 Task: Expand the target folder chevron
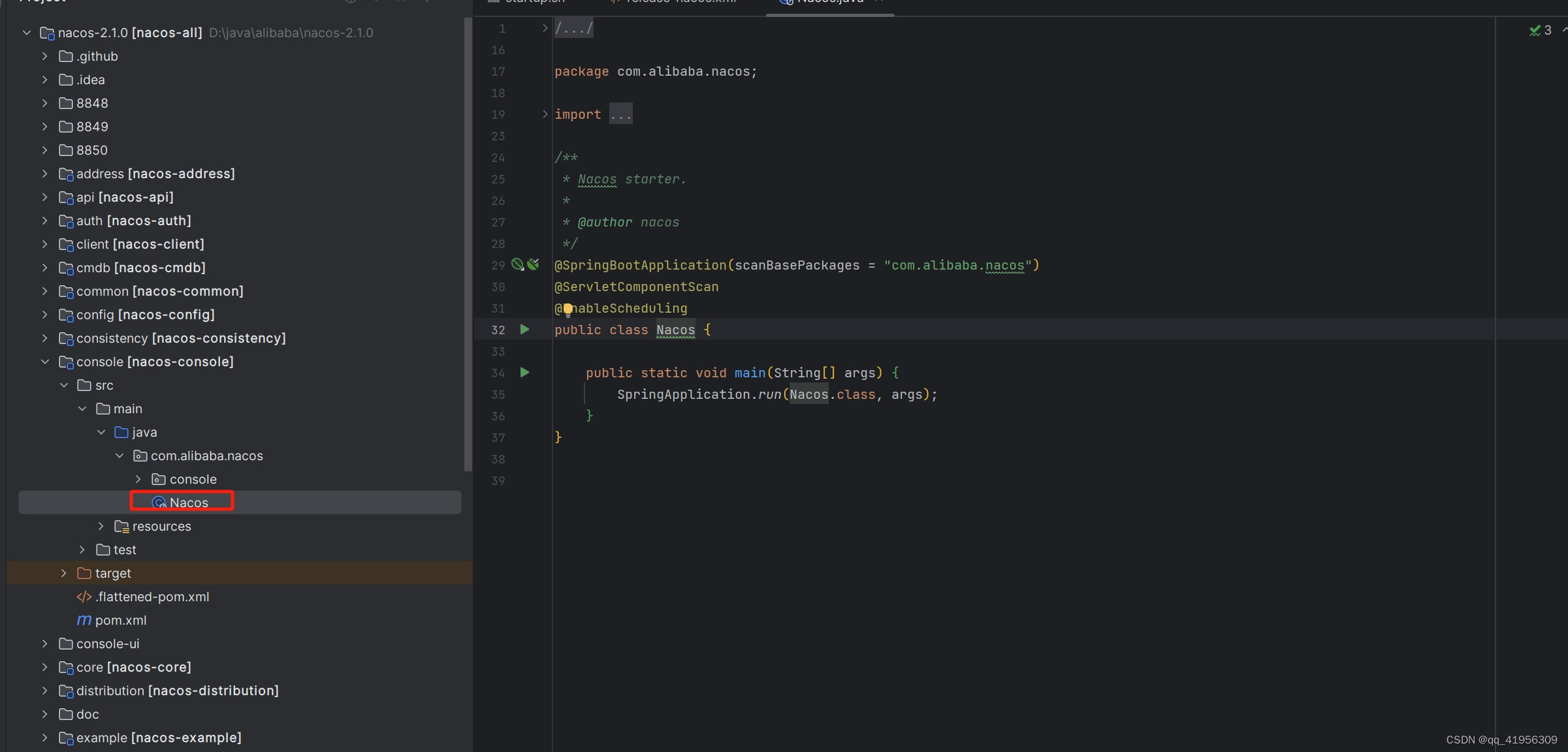64,573
